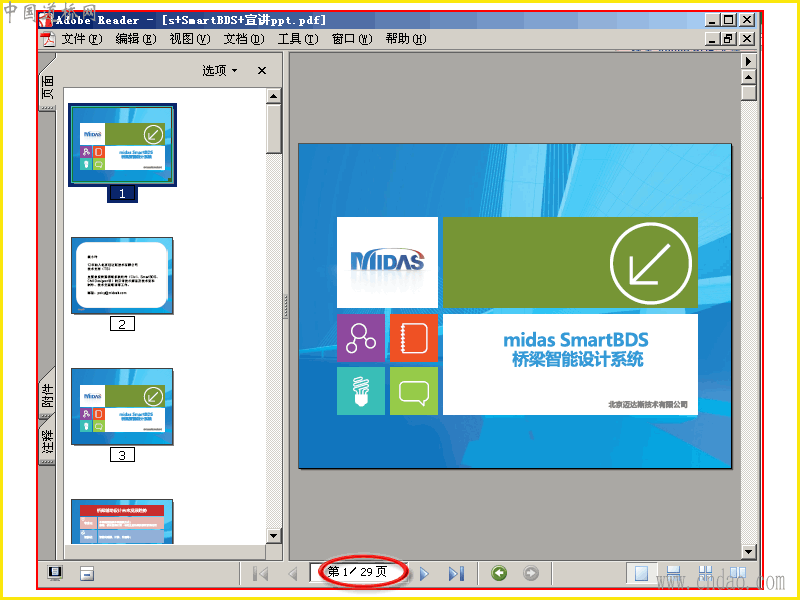Viewport: 800px width, 600px height.
Task: Click the document page in the viewer
Action: pyautogui.click(x=515, y=306)
